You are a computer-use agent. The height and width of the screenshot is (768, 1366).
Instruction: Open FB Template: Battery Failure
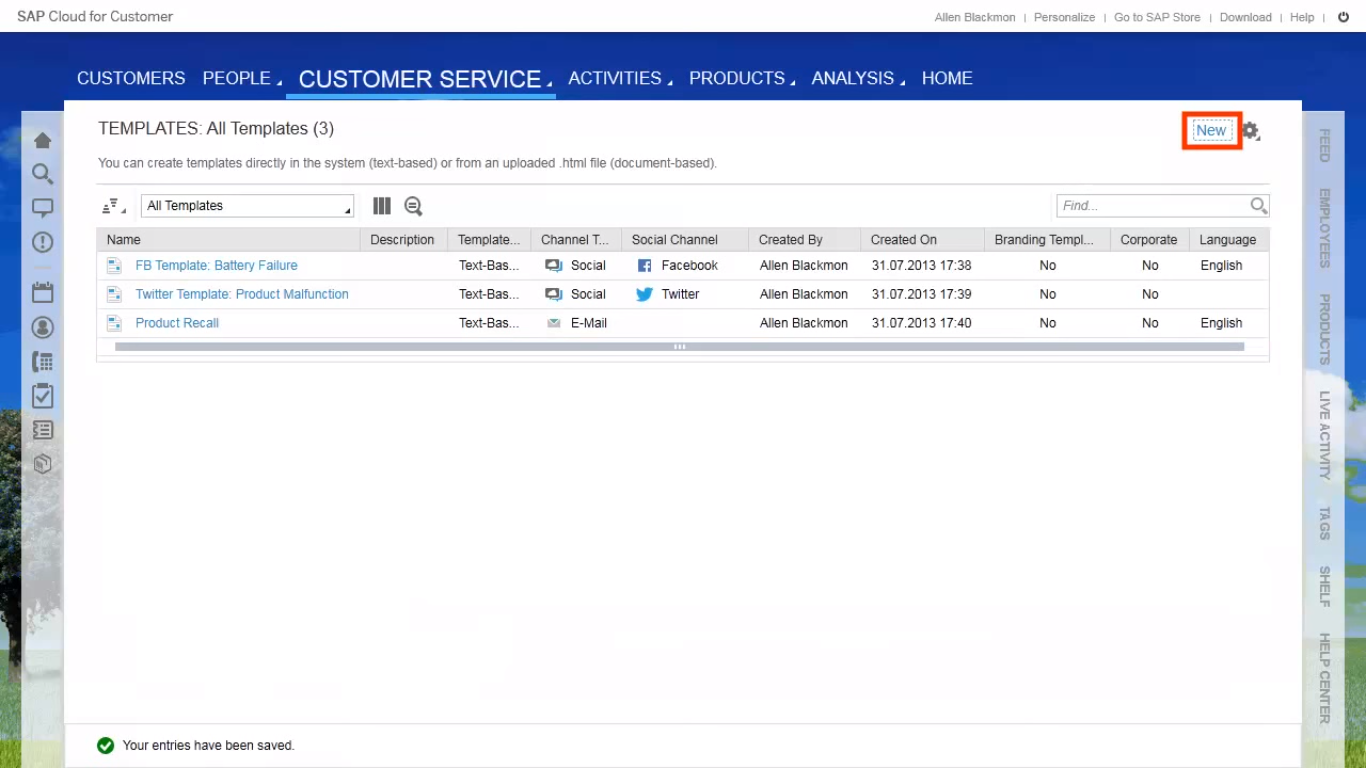[216, 266]
